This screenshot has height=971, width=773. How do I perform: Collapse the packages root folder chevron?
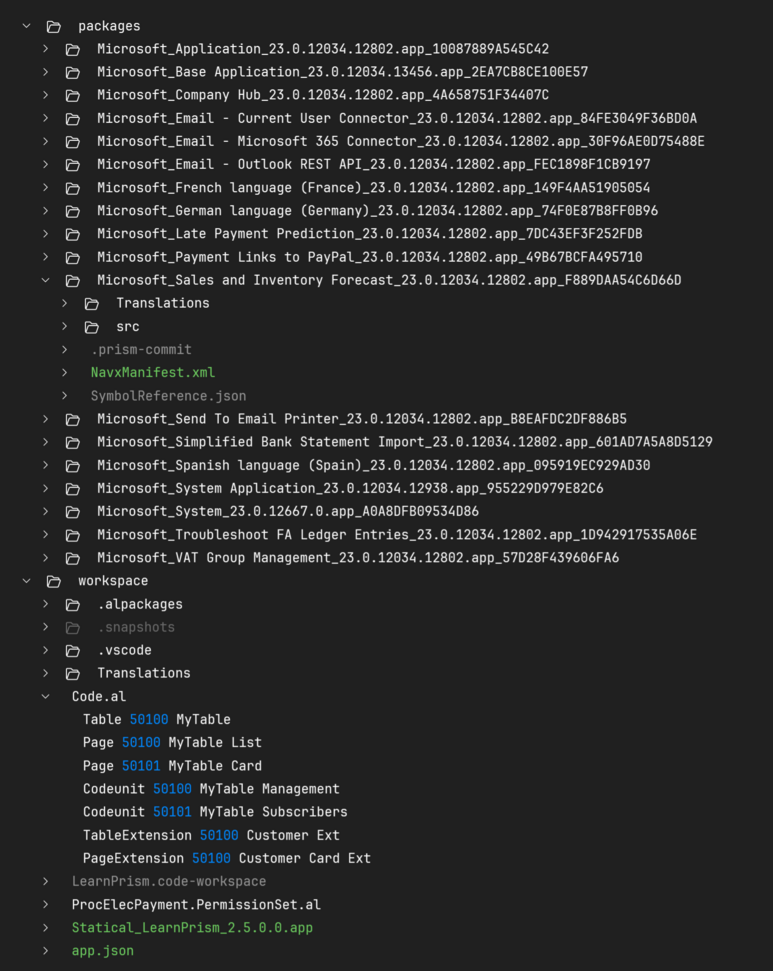coord(27,26)
